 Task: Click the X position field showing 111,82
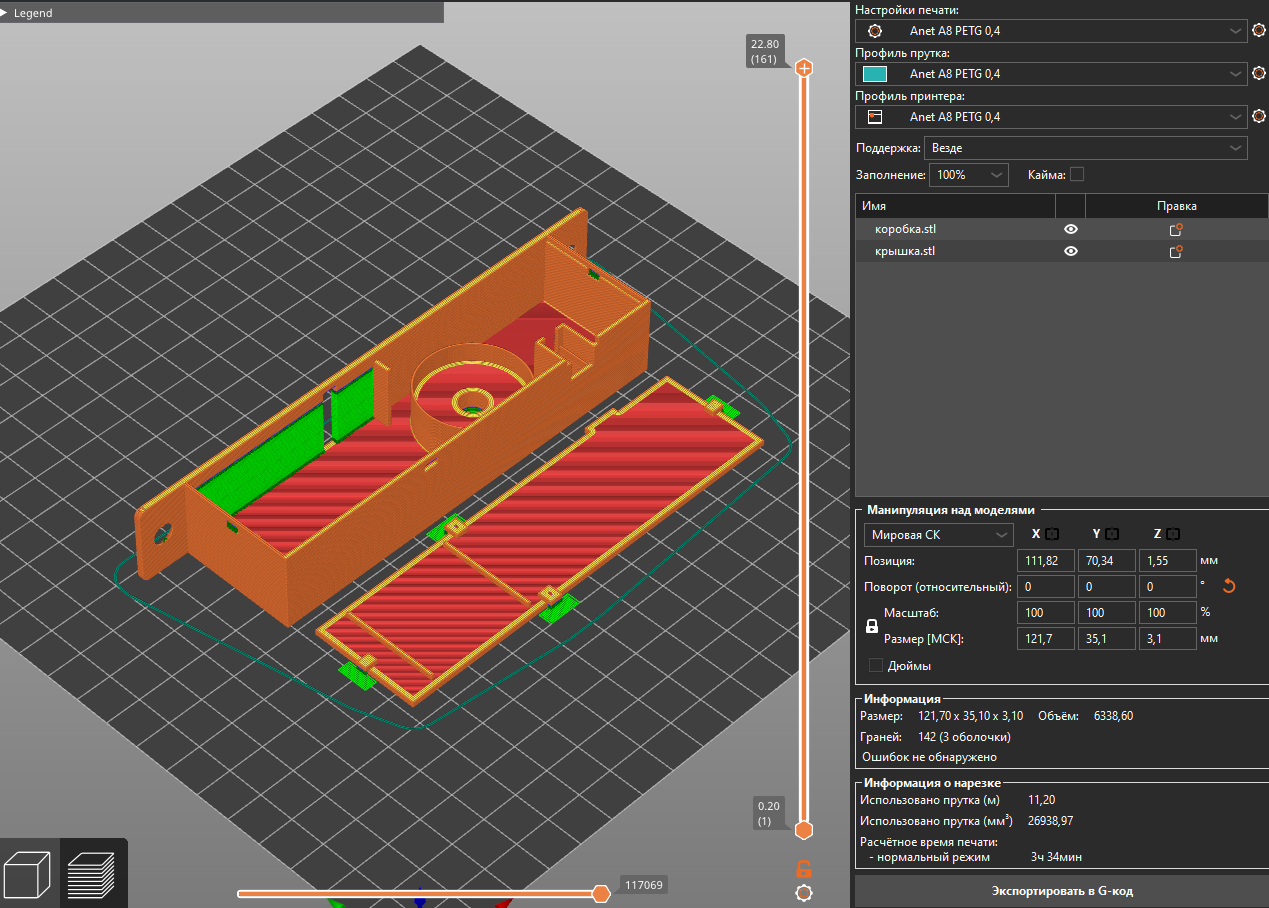(x=1045, y=561)
